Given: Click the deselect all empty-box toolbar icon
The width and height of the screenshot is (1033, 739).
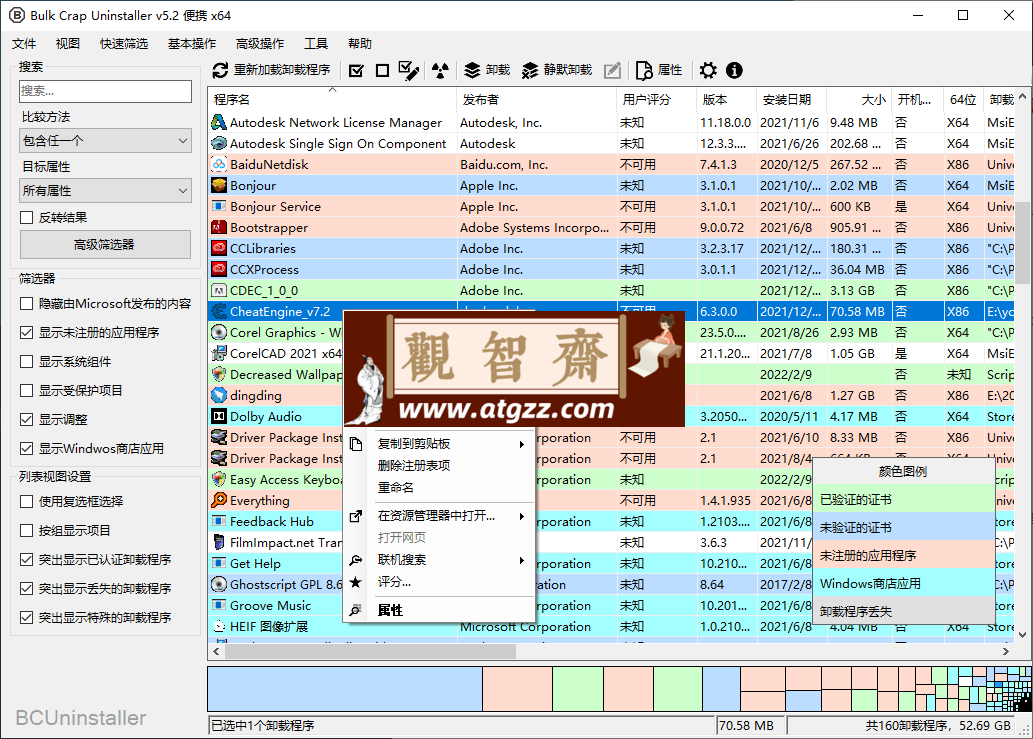Looking at the screenshot, I should 382,70.
